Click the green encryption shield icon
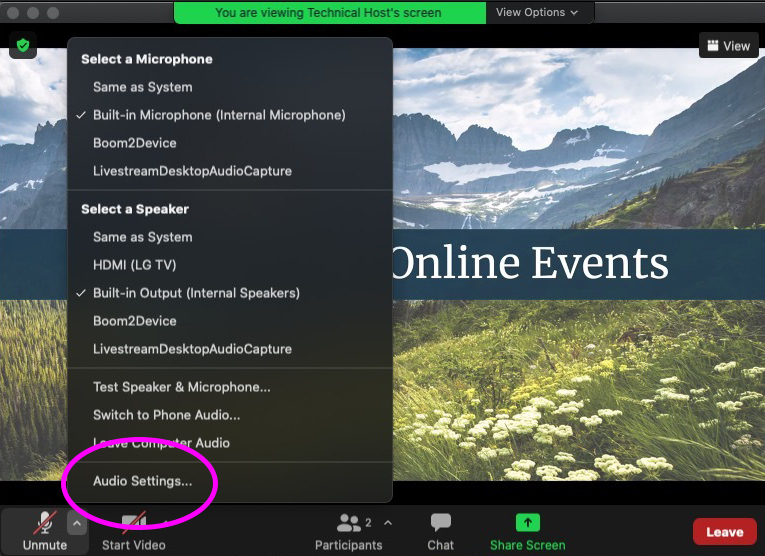 tap(23, 45)
